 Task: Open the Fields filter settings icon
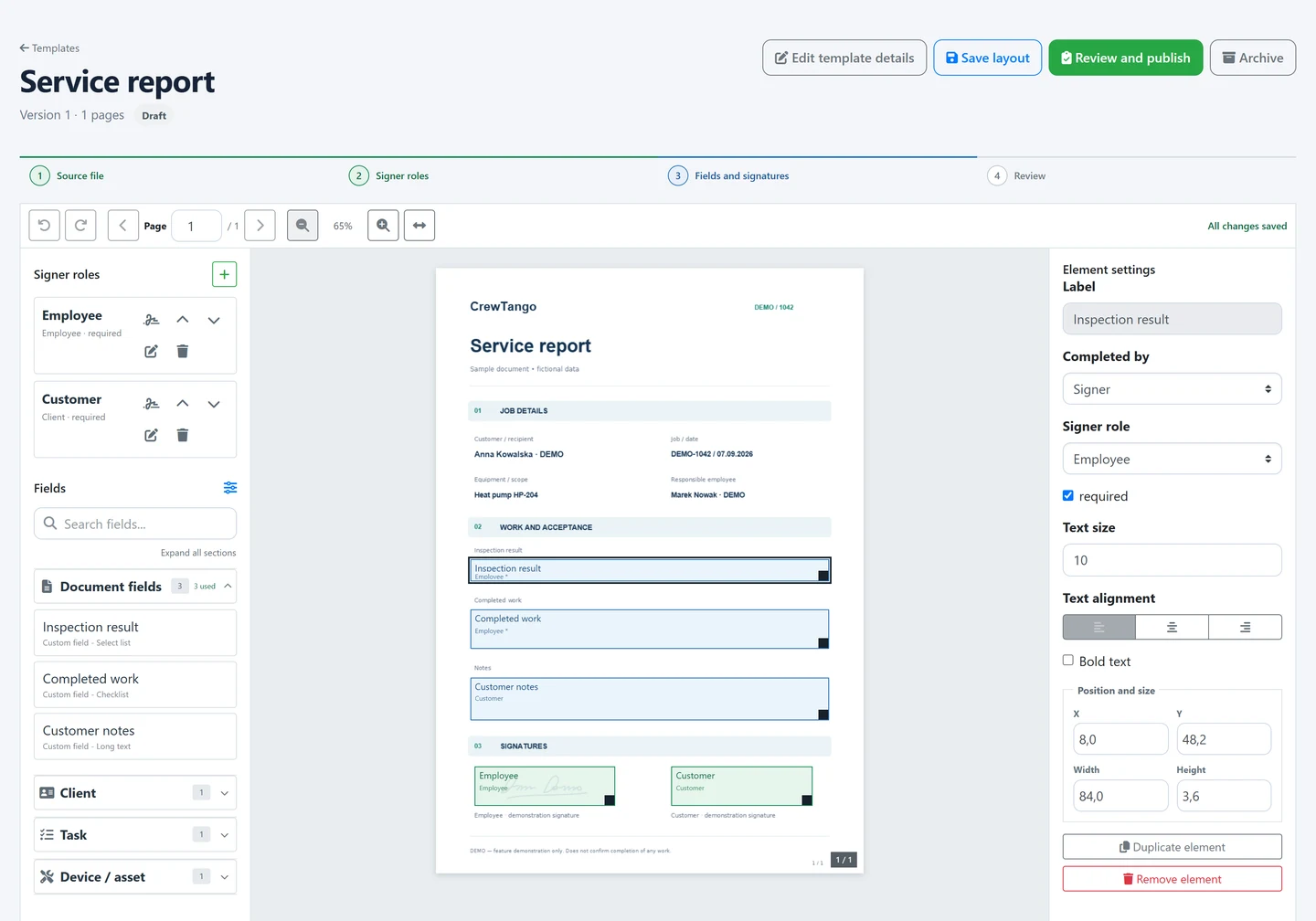[x=230, y=488]
